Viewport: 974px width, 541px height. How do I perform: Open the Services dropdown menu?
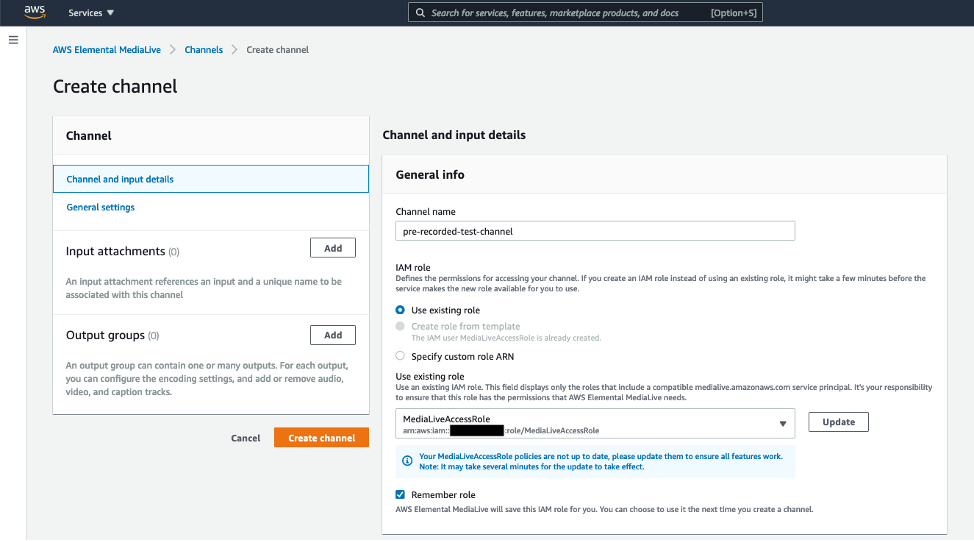tap(91, 12)
